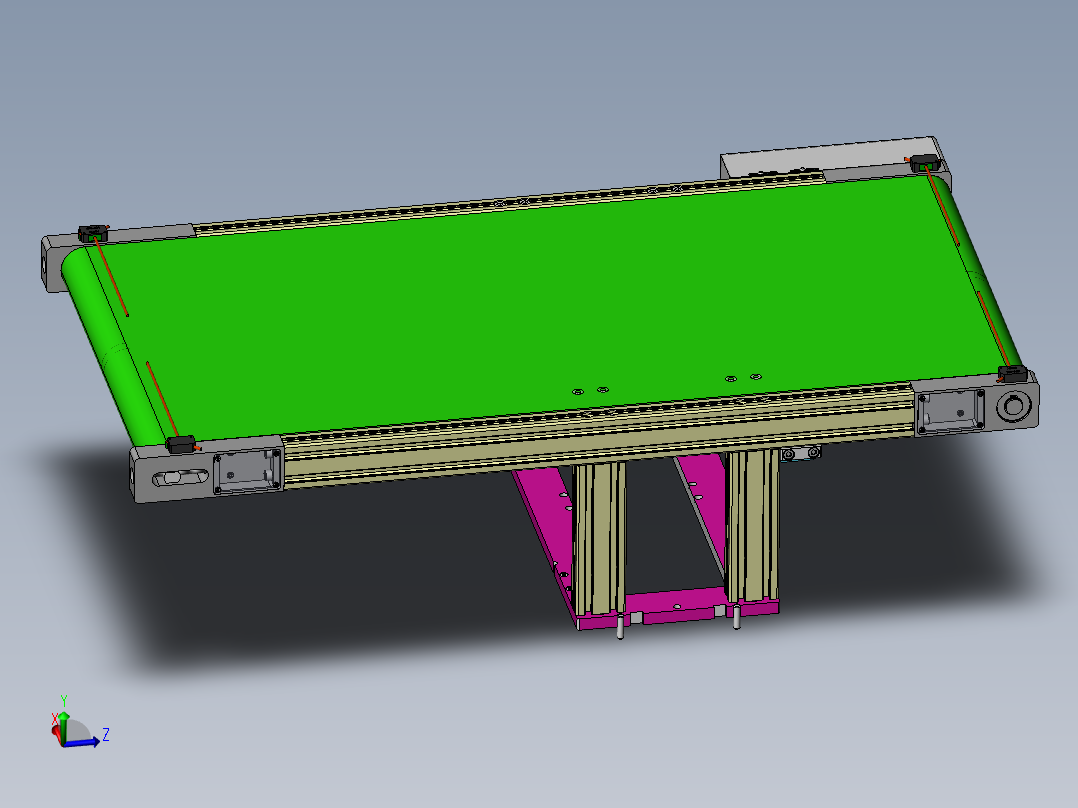Select the small bracket under the front rail

point(801,453)
